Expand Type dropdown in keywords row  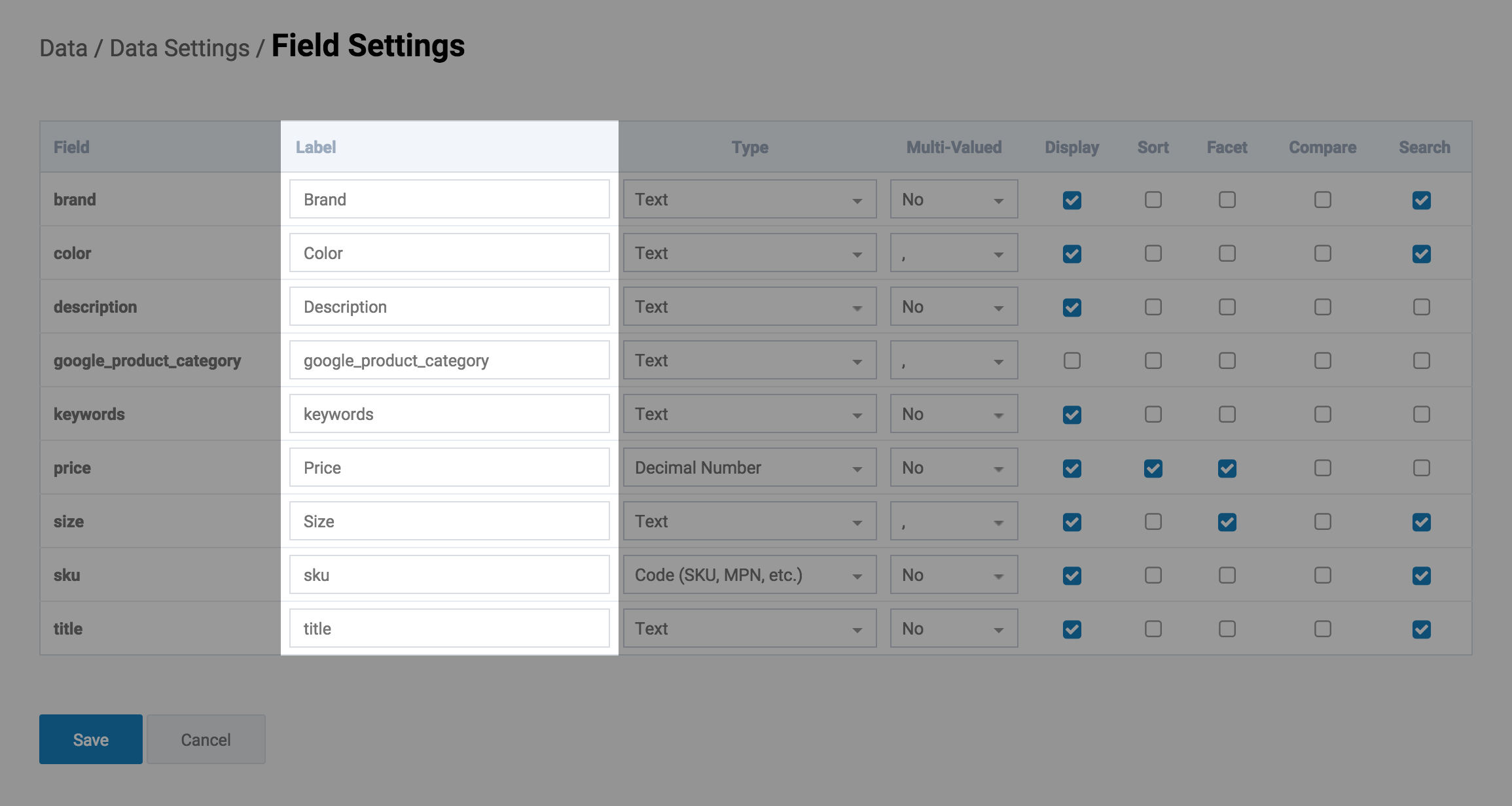pos(749,414)
